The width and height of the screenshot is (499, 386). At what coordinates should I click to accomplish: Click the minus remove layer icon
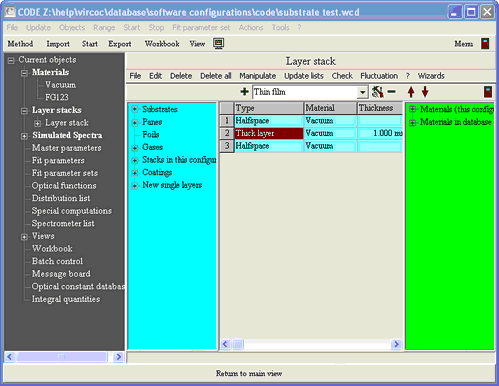tap(392, 92)
